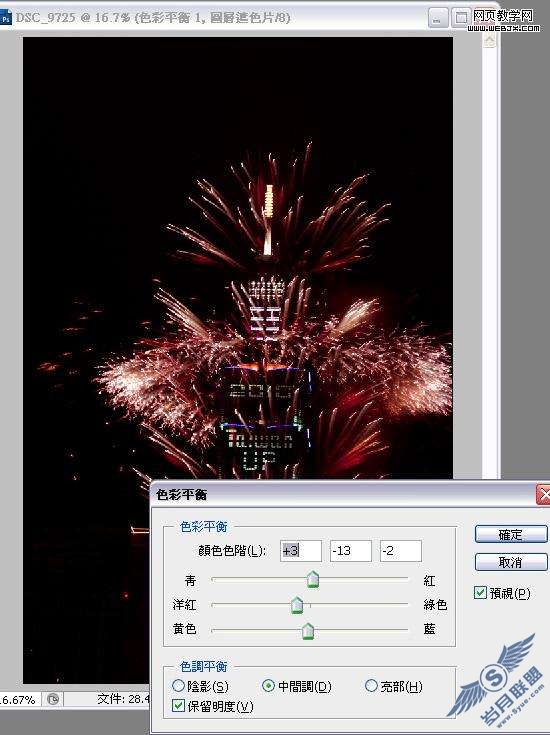Viewport: 550px width, 735px height.
Task: Click the yellow-blue slider handle
Action: pos(308,630)
